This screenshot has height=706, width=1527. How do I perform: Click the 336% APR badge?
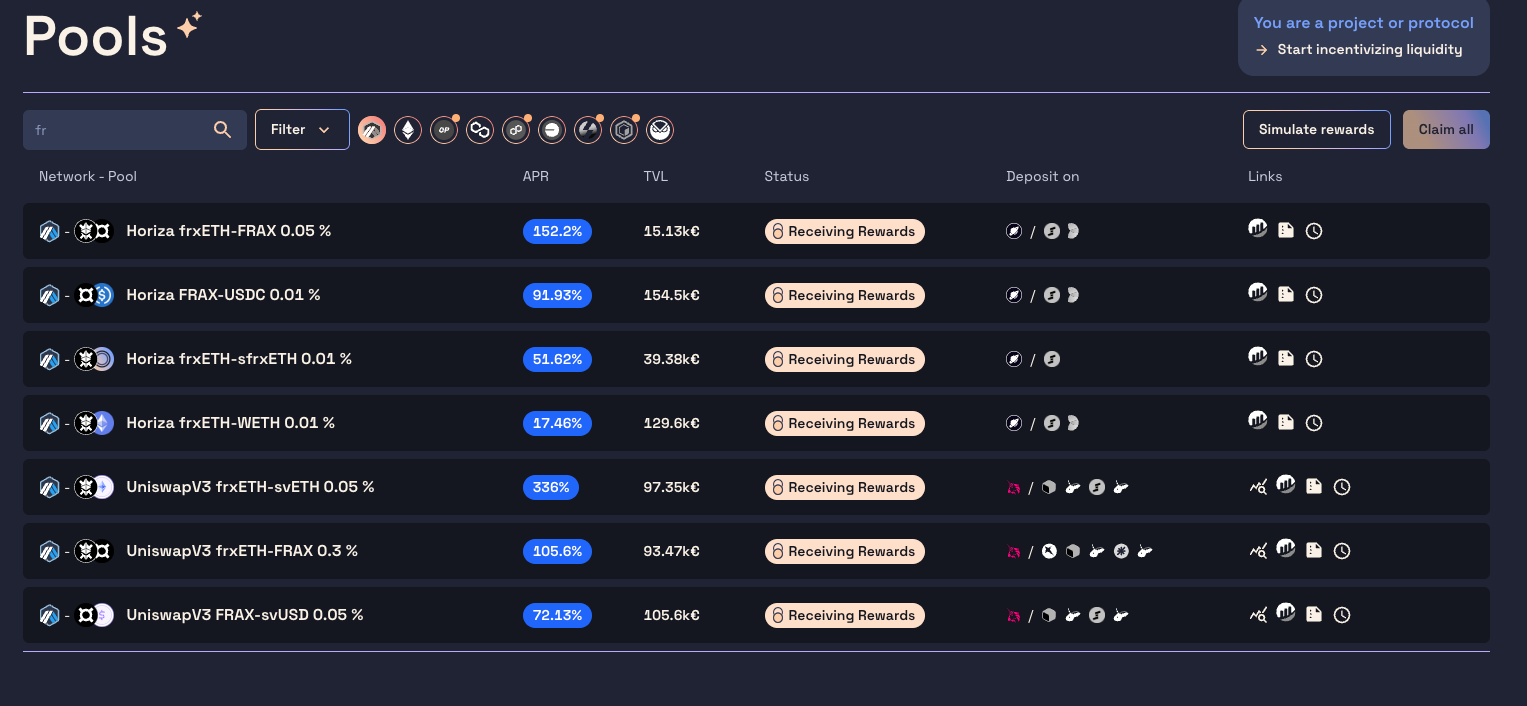(551, 487)
